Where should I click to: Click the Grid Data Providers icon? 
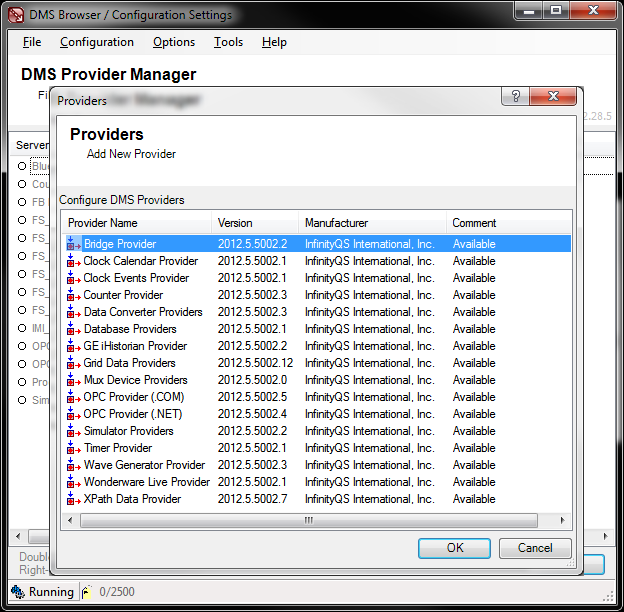point(74,363)
